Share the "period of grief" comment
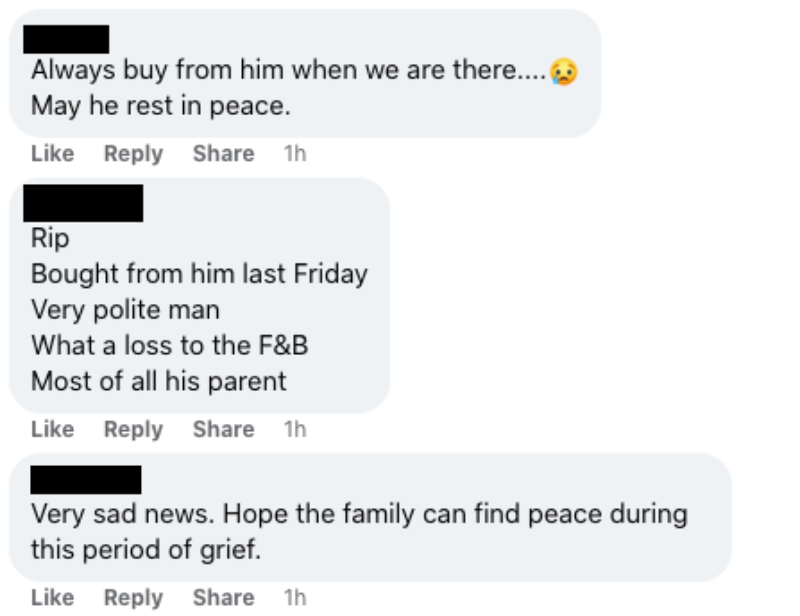The height and width of the screenshot is (616, 800). (x=223, y=598)
